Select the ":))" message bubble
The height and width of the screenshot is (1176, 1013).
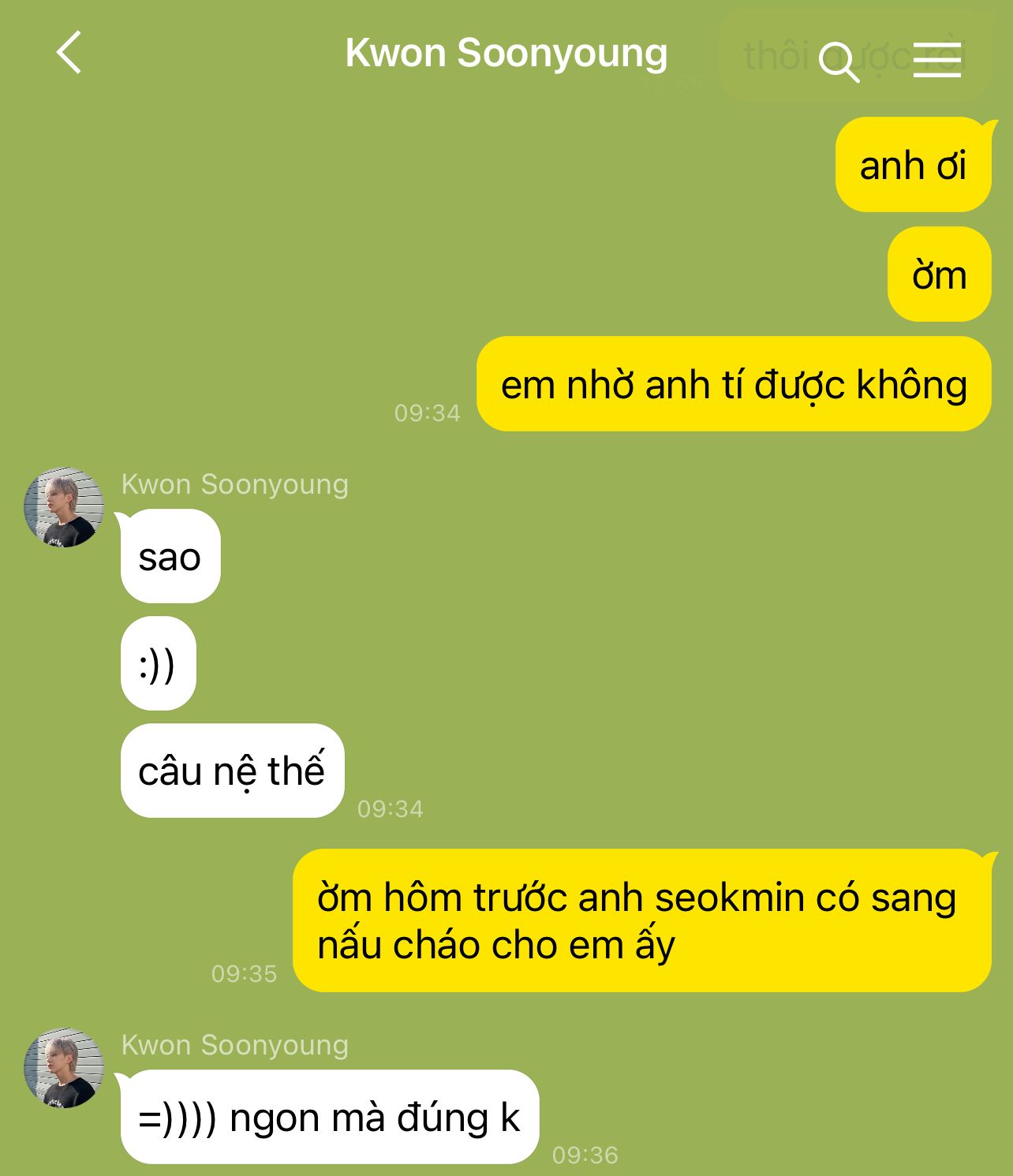coord(158,663)
